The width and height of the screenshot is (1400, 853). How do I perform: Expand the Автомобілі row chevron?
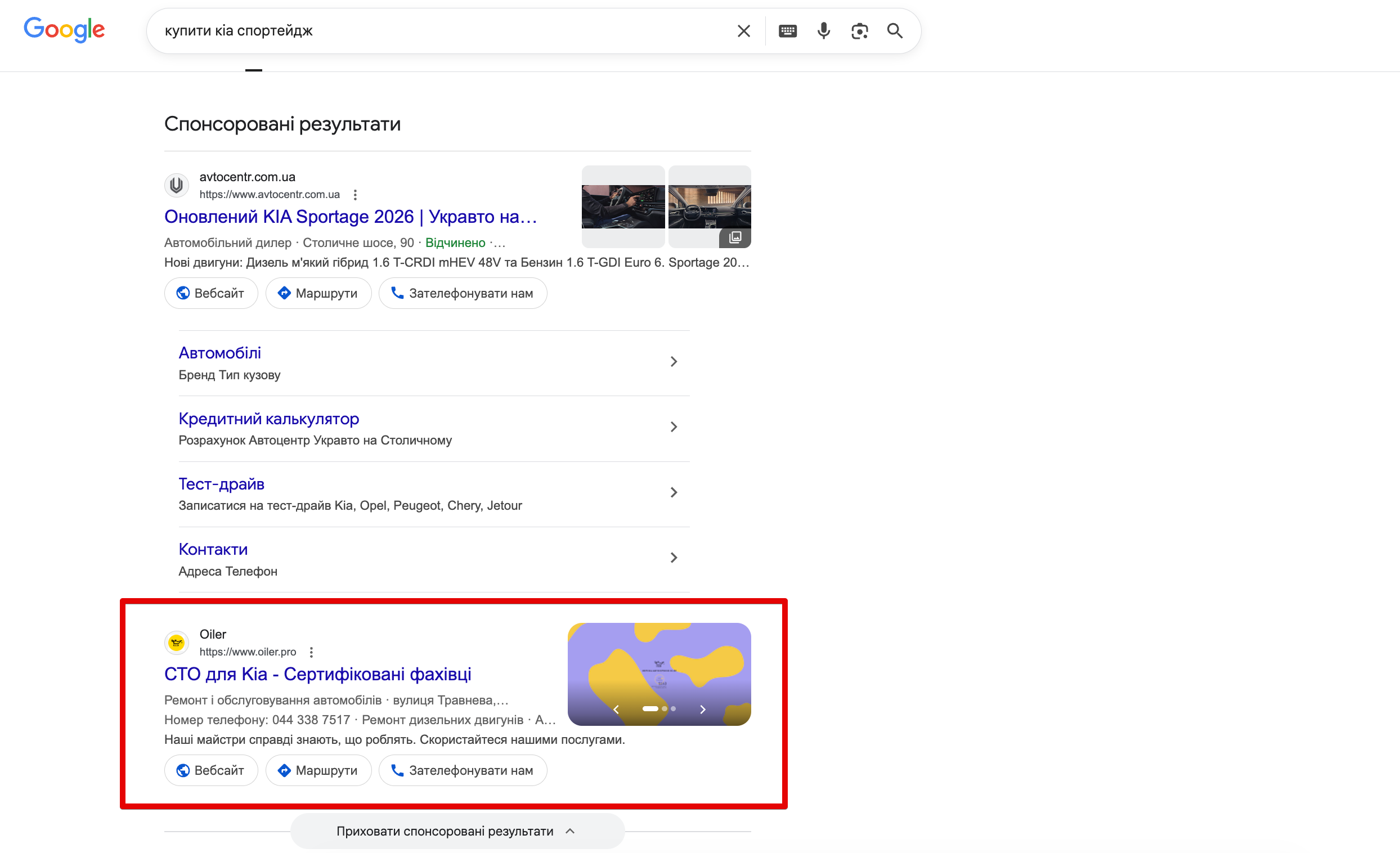click(x=674, y=362)
